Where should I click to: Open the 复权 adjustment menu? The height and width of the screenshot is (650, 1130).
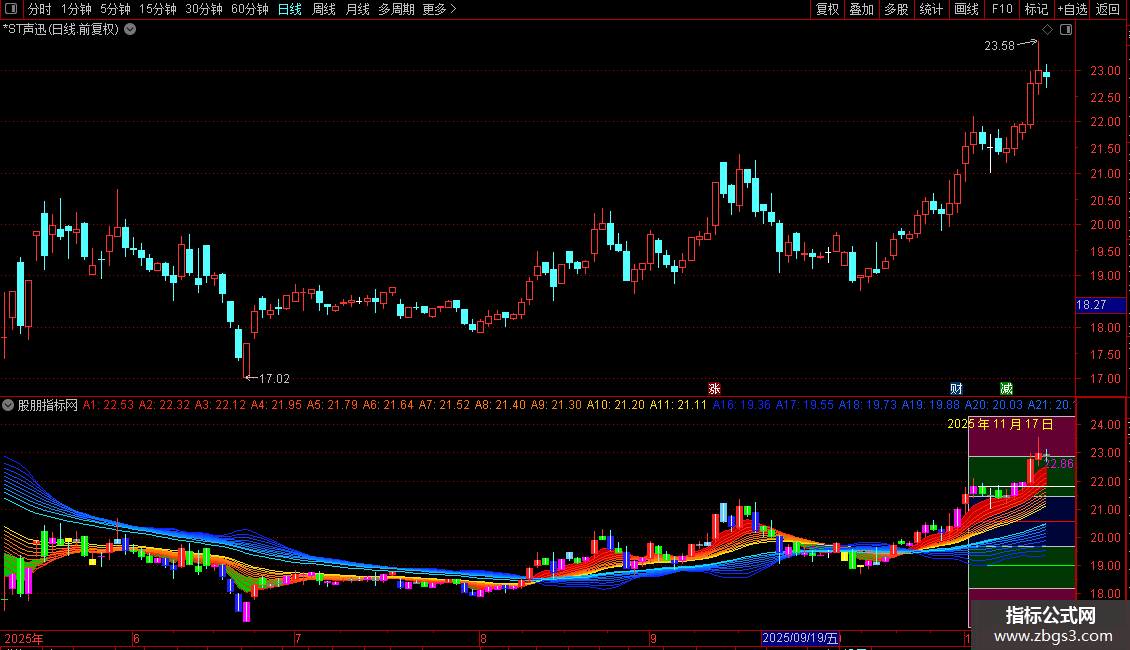[827, 9]
